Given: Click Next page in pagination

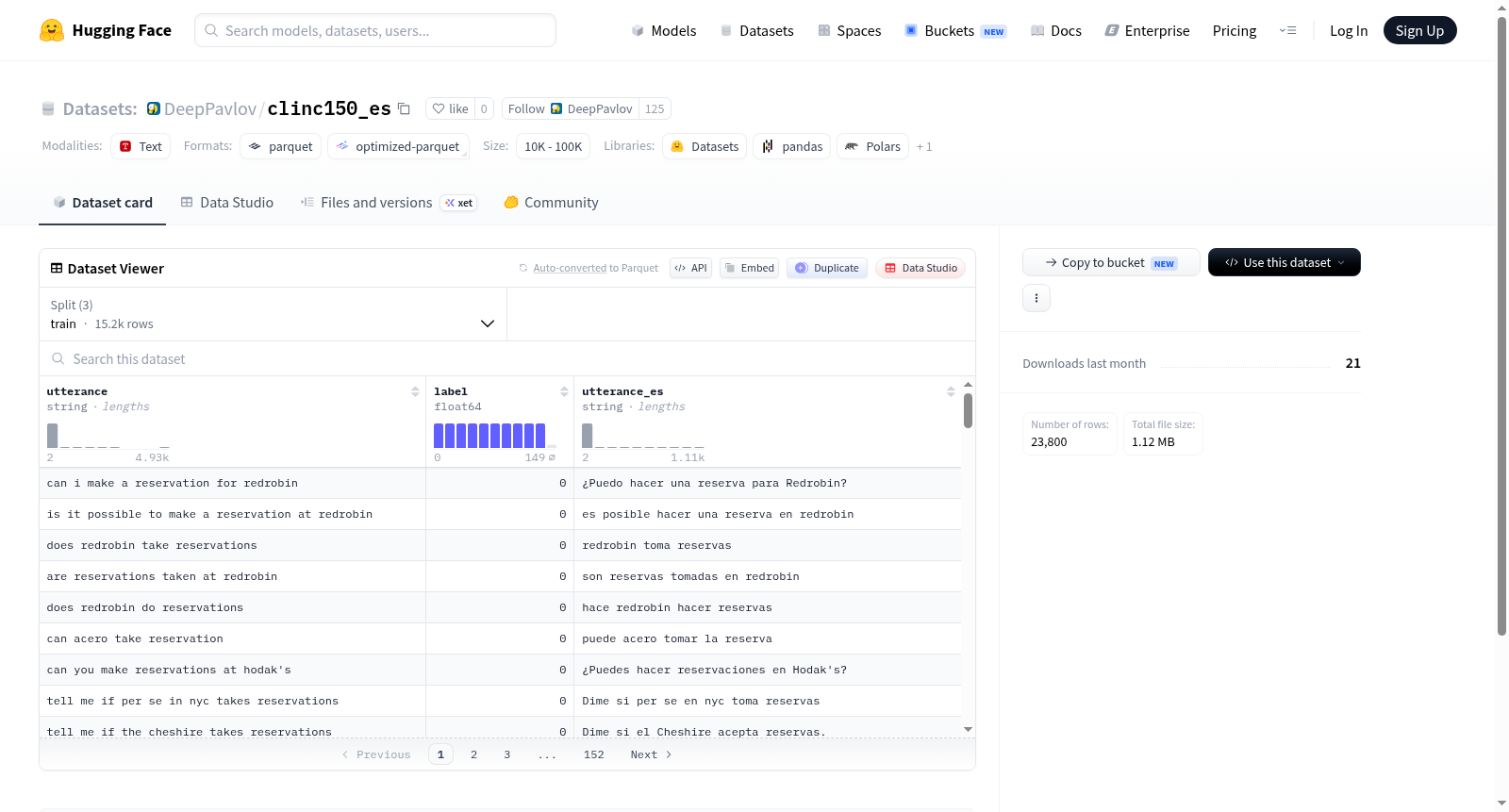Looking at the screenshot, I should 651,754.
